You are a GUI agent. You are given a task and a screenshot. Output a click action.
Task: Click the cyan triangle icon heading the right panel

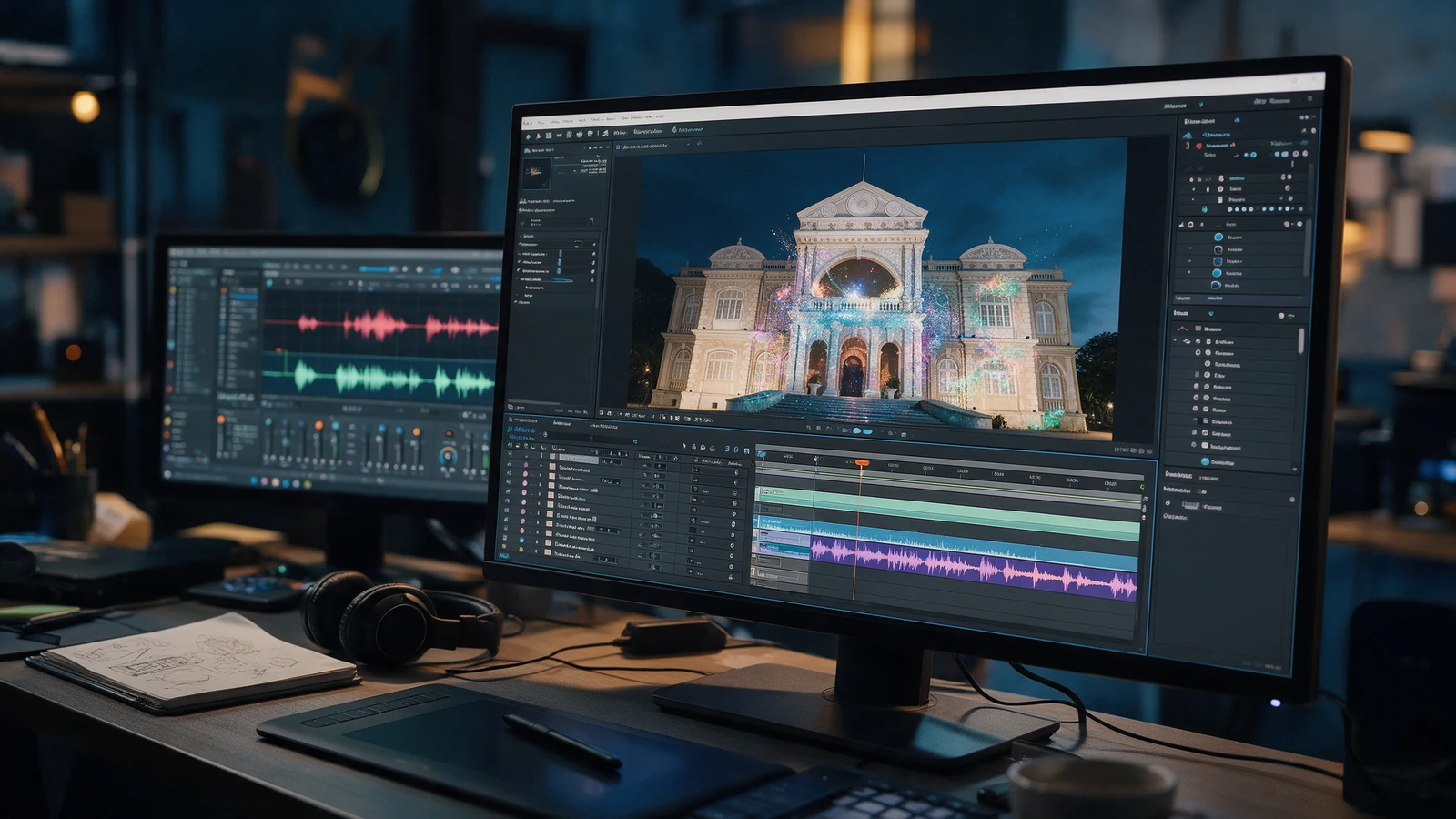click(x=1188, y=135)
